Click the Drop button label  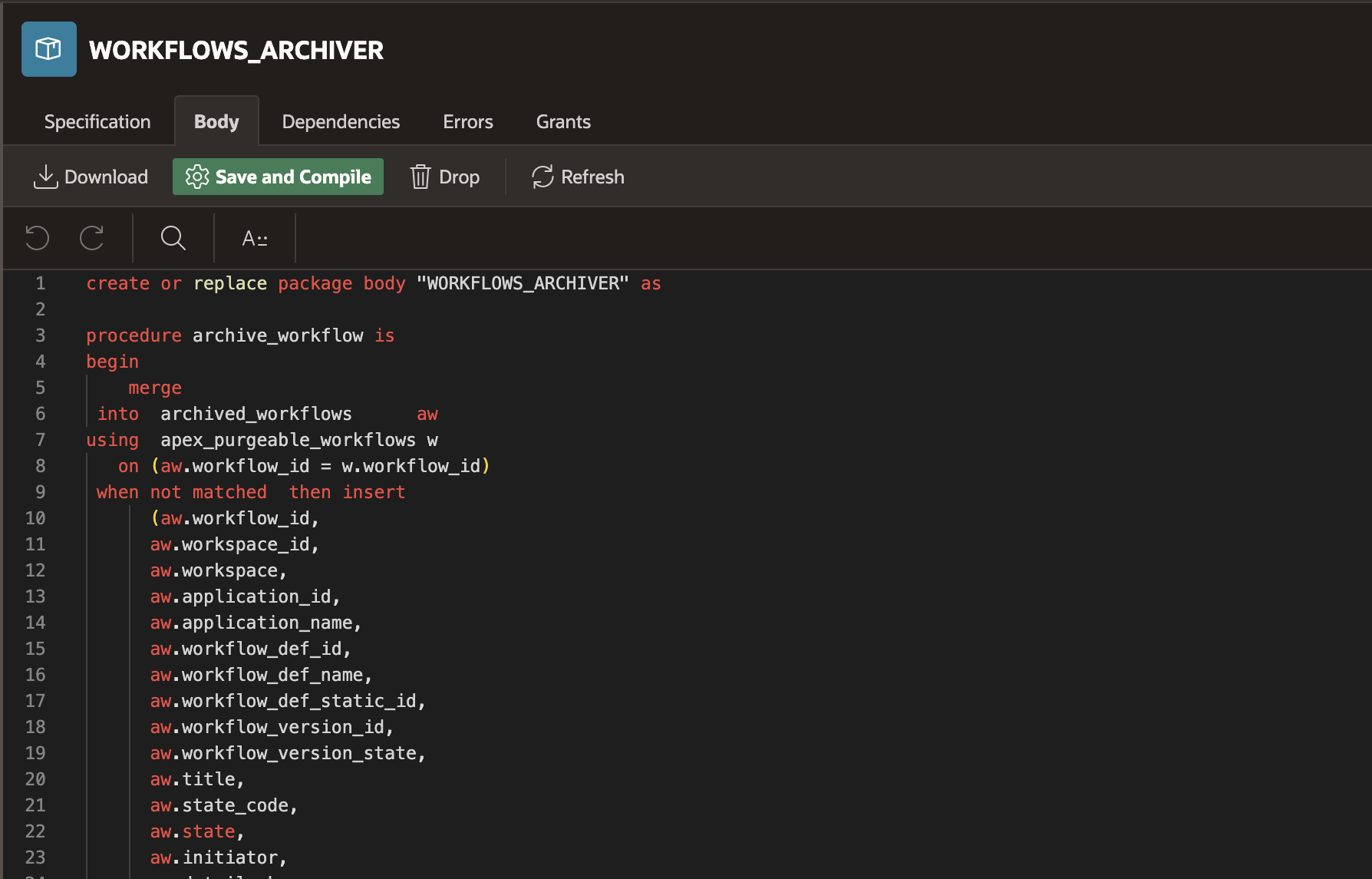point(459,177)
